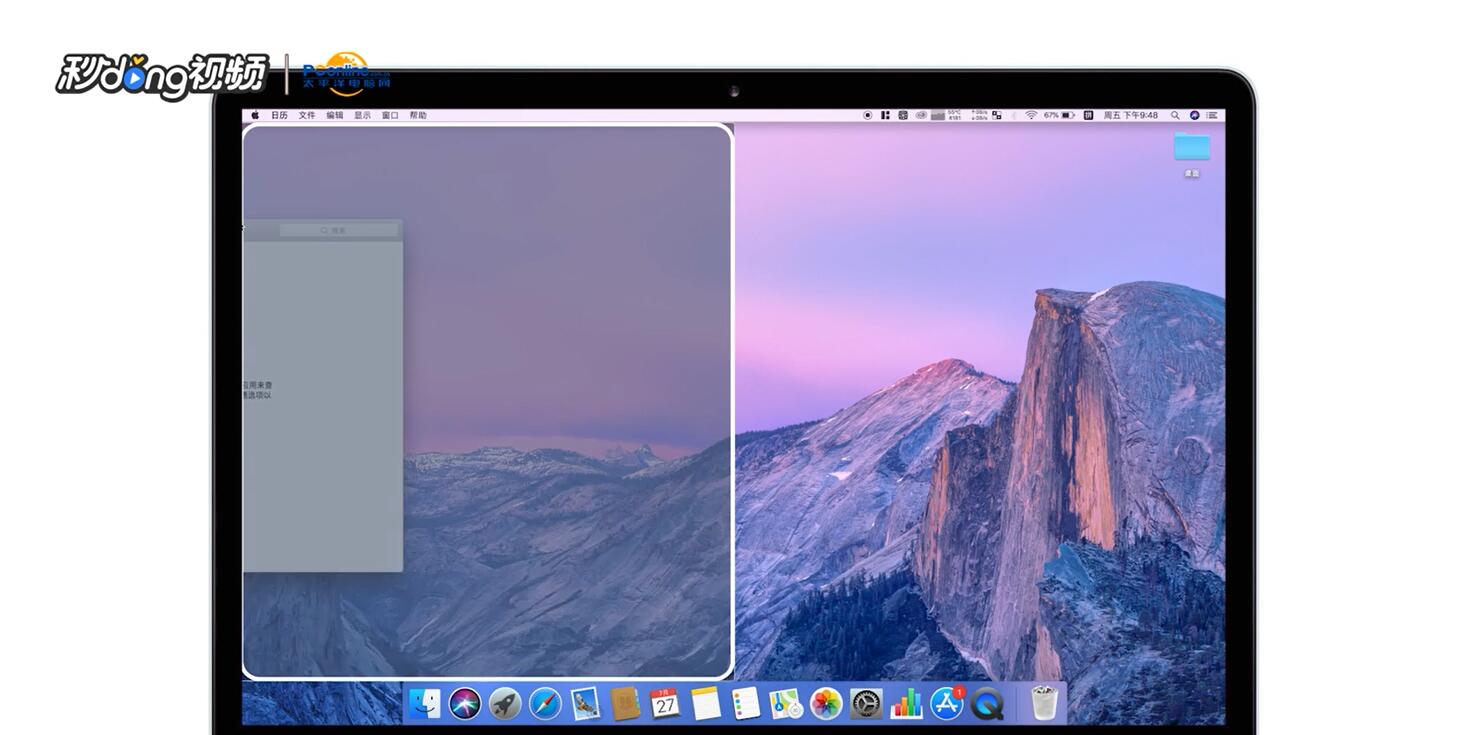Open Contacts brown book icon in Dock
This screenshot has height=735, width=1468.
pyautogui.click(x=625, y=703)
